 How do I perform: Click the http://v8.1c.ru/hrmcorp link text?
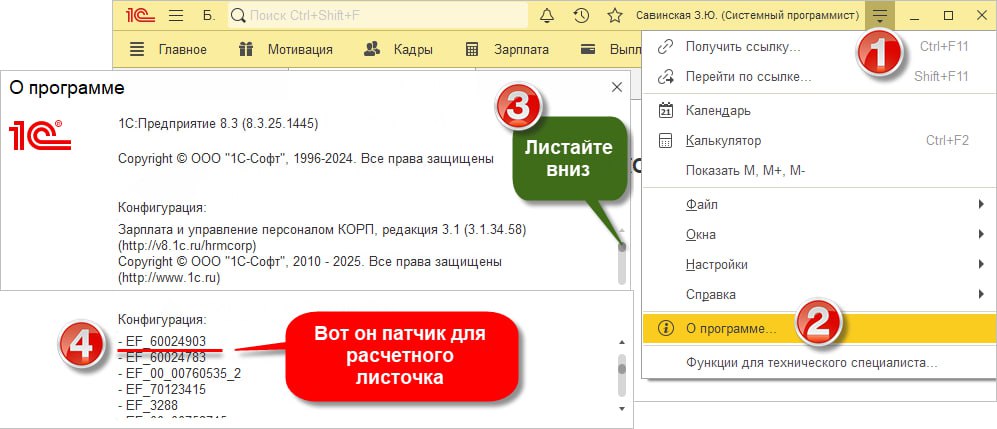(188, 244)
